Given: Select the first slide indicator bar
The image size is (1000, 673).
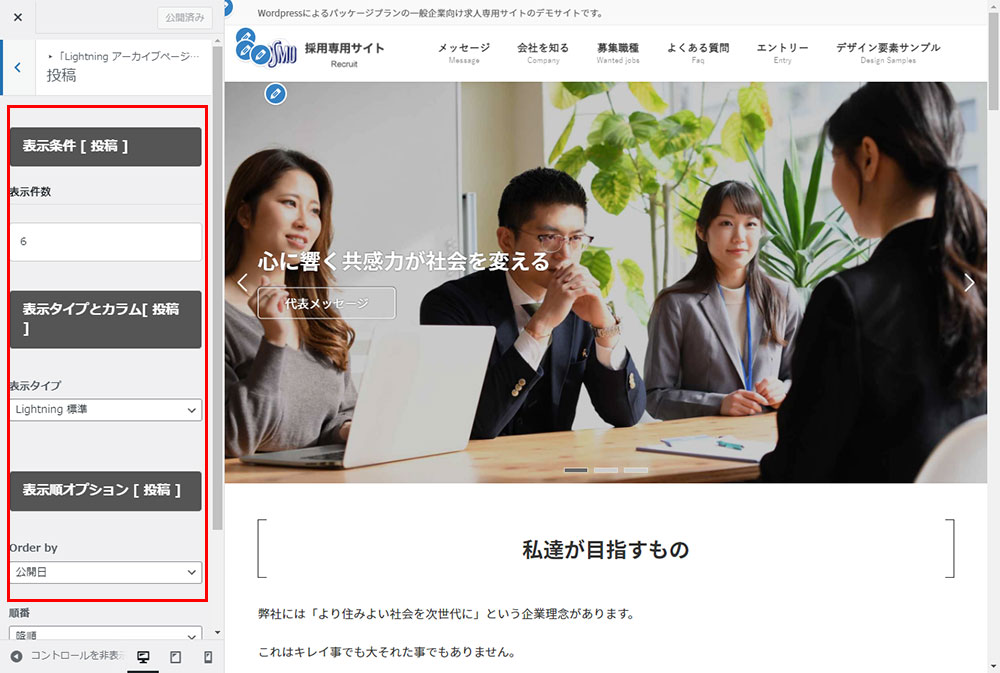Looking at the screenshot, I should [x=576, y=470].
